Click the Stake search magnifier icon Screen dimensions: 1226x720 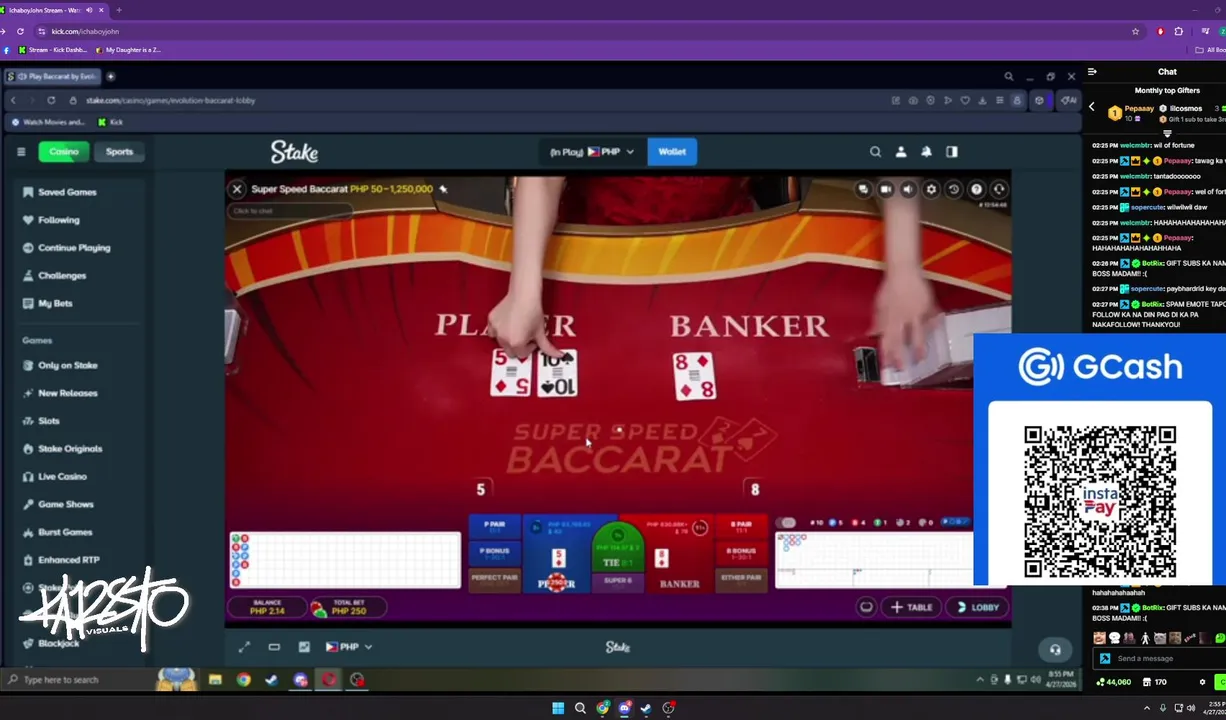click(875, 152)
